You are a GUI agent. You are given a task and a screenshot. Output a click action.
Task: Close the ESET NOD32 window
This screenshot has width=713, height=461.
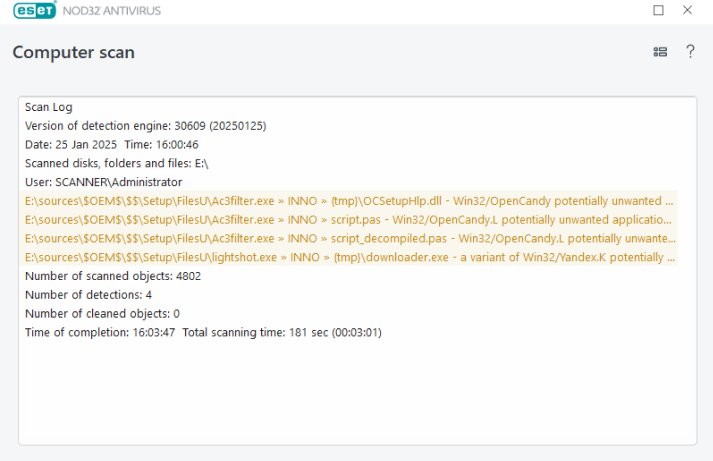coord(687,10)
